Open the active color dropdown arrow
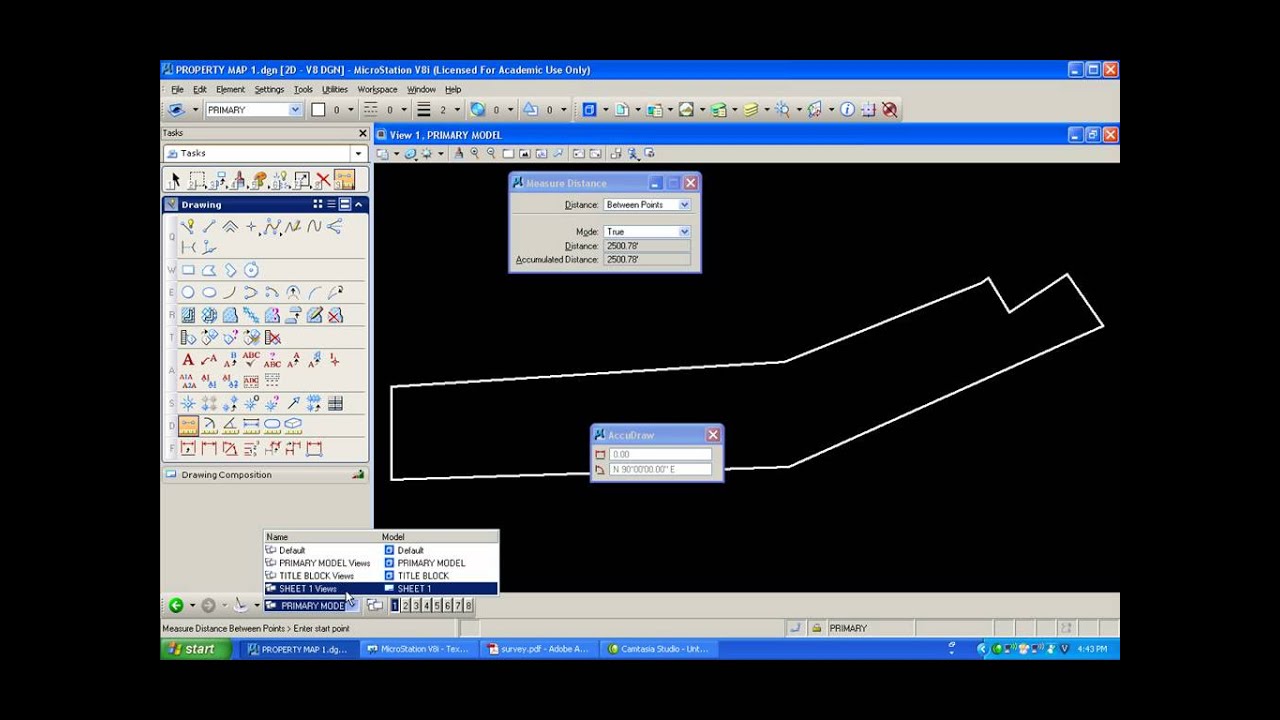This screenshot has width=1280, height=720. (350, 110)
